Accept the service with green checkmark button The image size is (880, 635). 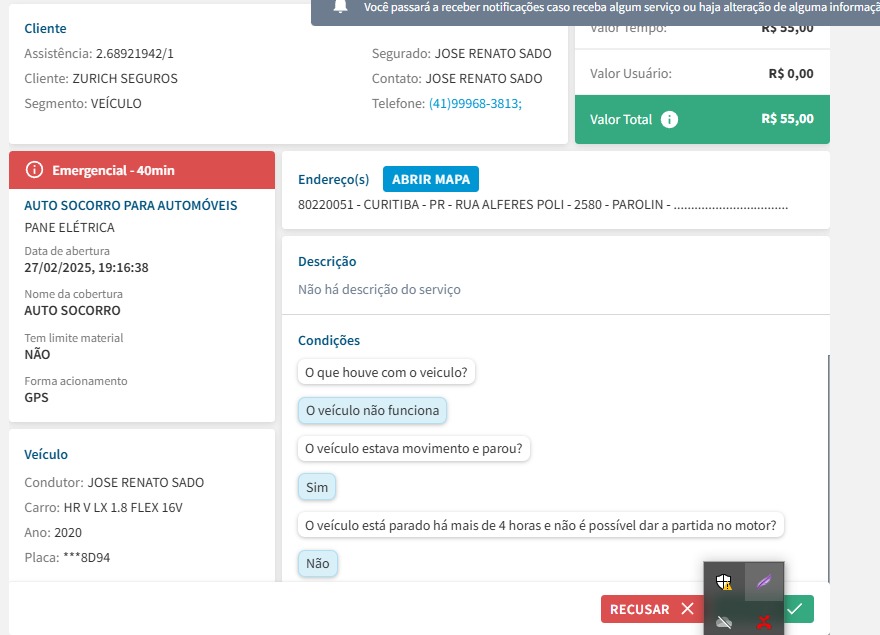click(x=799, y=609)
